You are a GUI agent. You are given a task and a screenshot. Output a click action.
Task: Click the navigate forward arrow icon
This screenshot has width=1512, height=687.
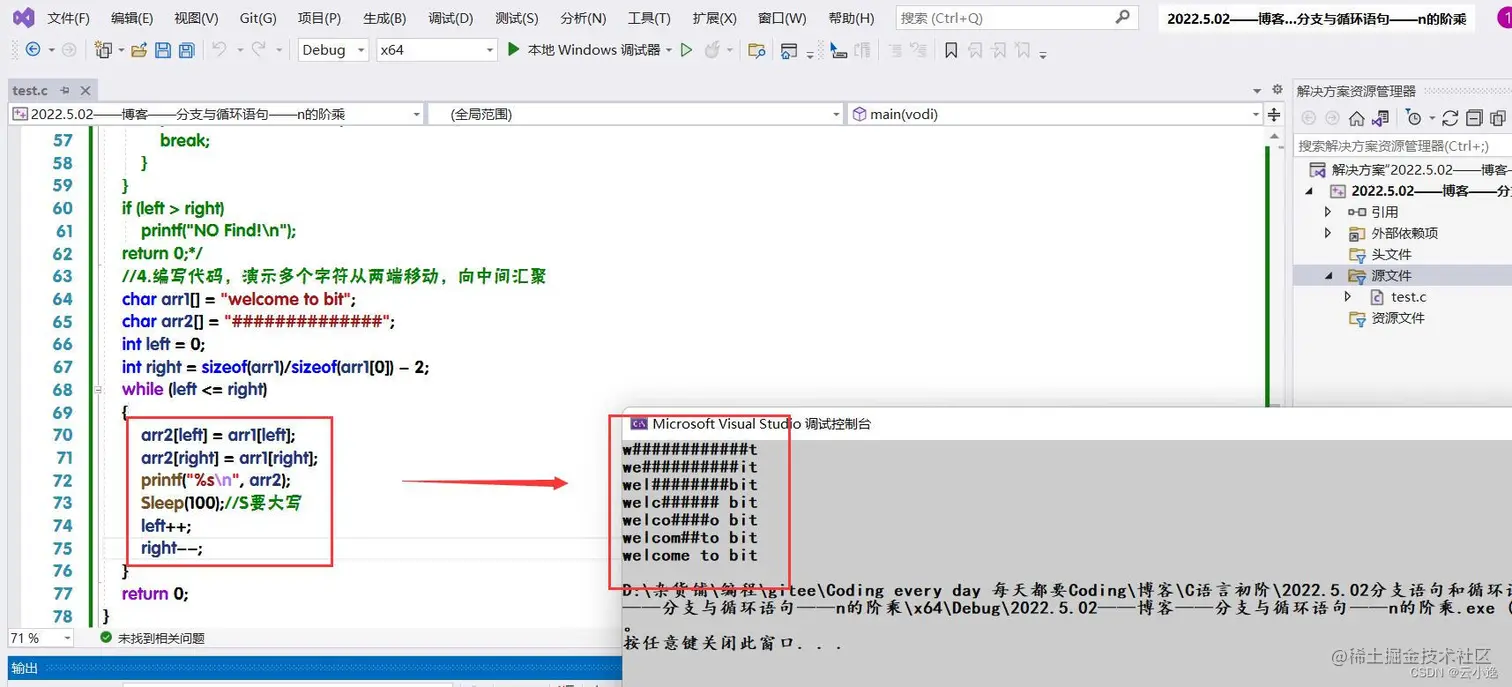[69, 49]
